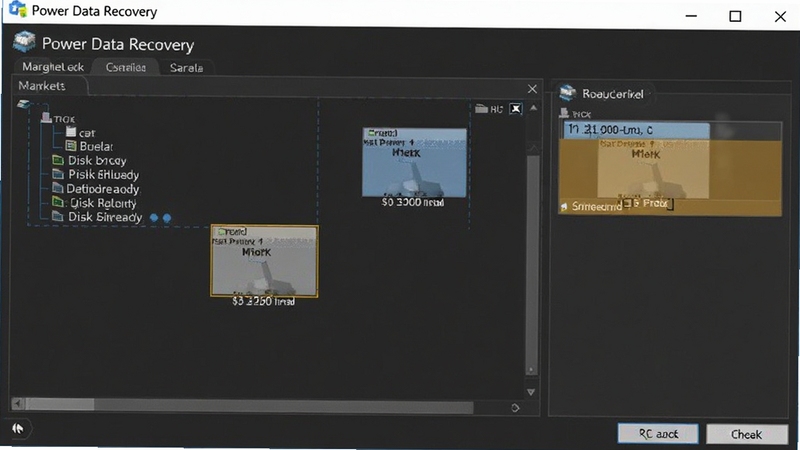The width and height of the screenshot is (800, 450).
Task: Maximize the Power Data Recovery window
Action: coord(735,16)
